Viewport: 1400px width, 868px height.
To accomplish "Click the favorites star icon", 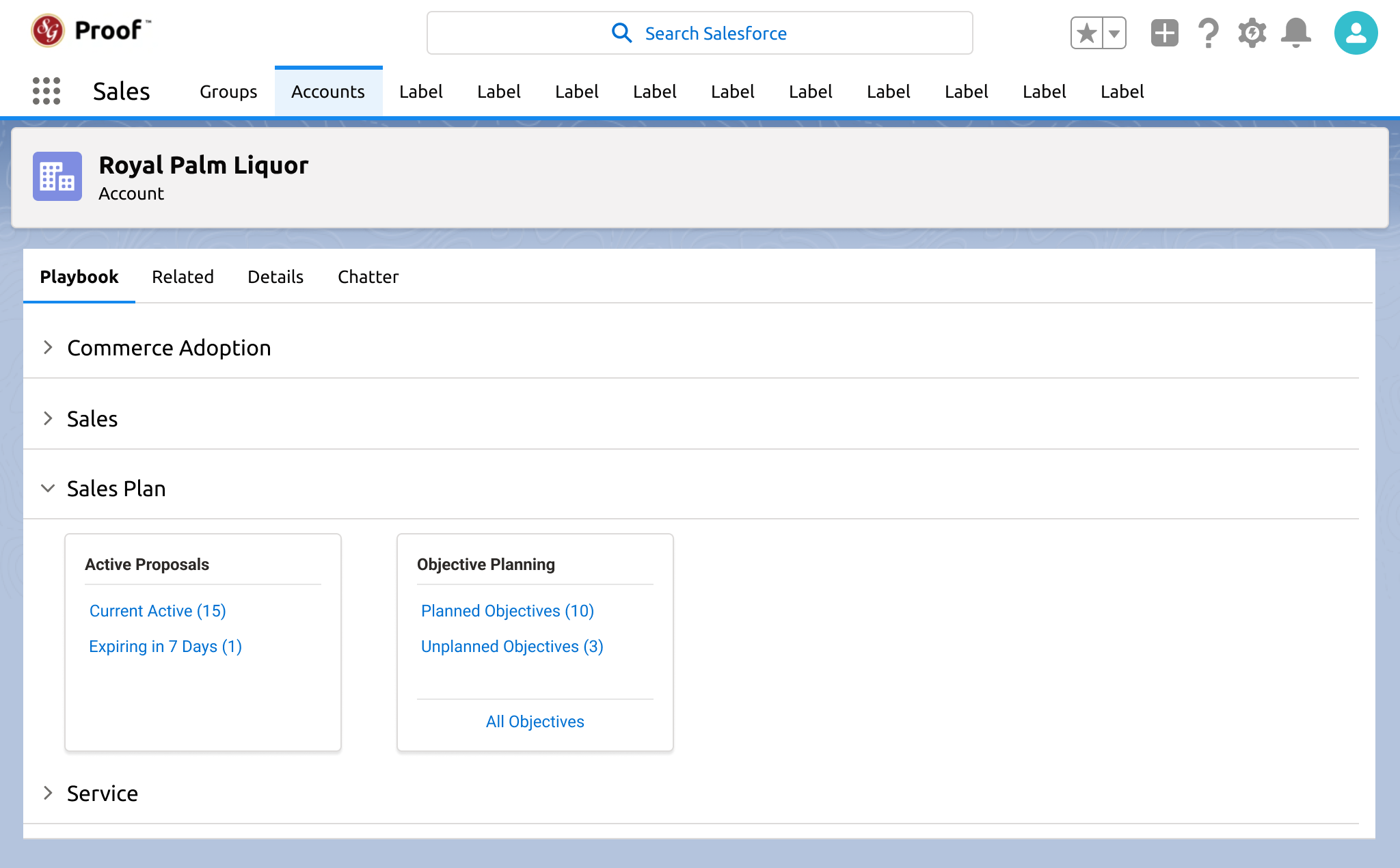I will 1086,33.
